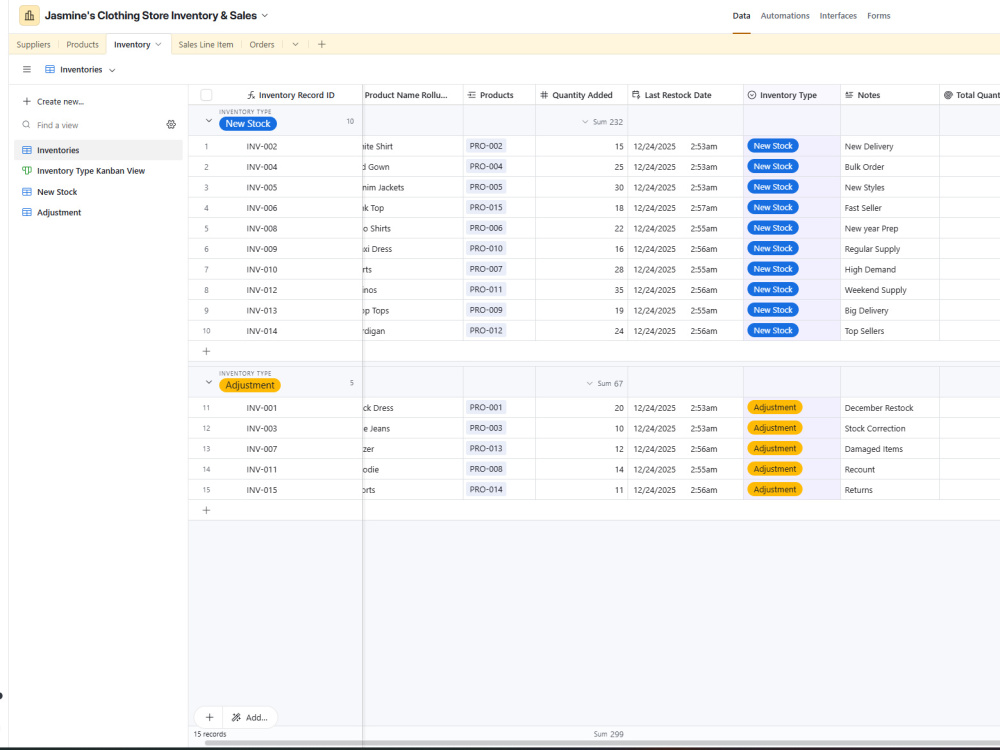This screenshot has width=1000, height=750.
Task: Click New Stock tag on INV-002 row
Action: (x=772, y=146)
